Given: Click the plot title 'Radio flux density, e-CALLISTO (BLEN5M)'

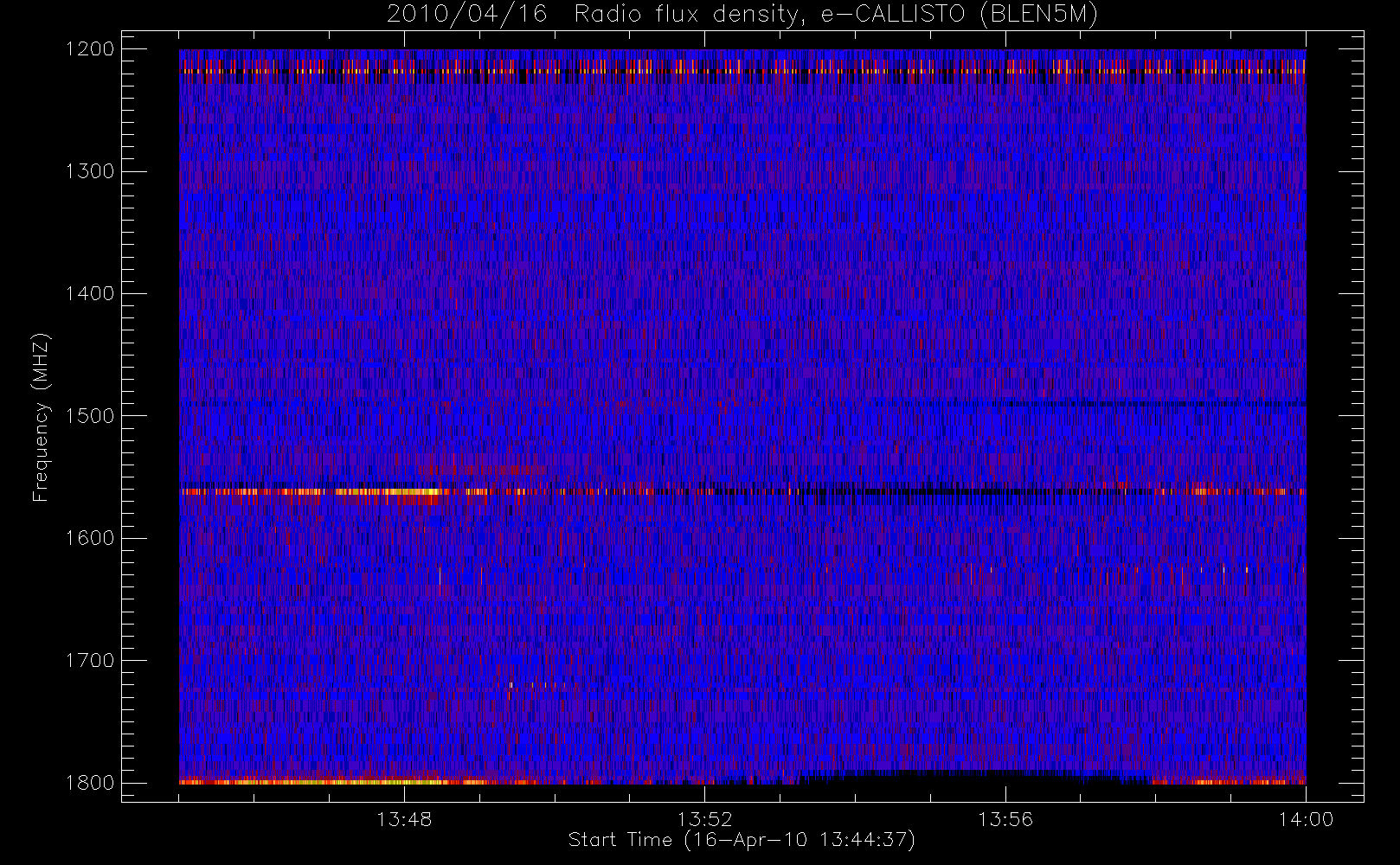Looking at the screenshot, I should tap(836, 15).
